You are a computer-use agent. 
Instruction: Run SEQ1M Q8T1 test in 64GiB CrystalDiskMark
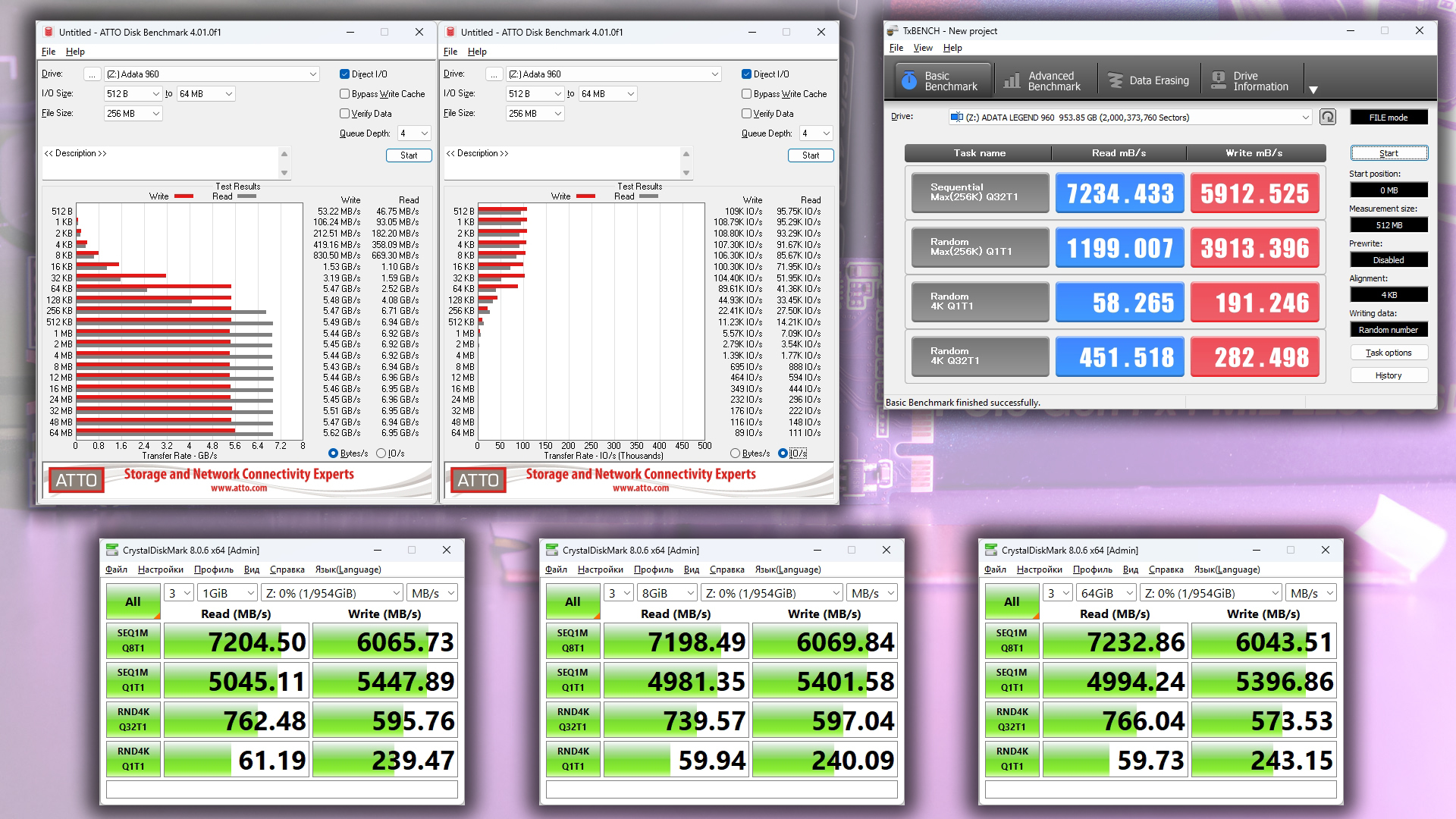(x=1012, y=641)
